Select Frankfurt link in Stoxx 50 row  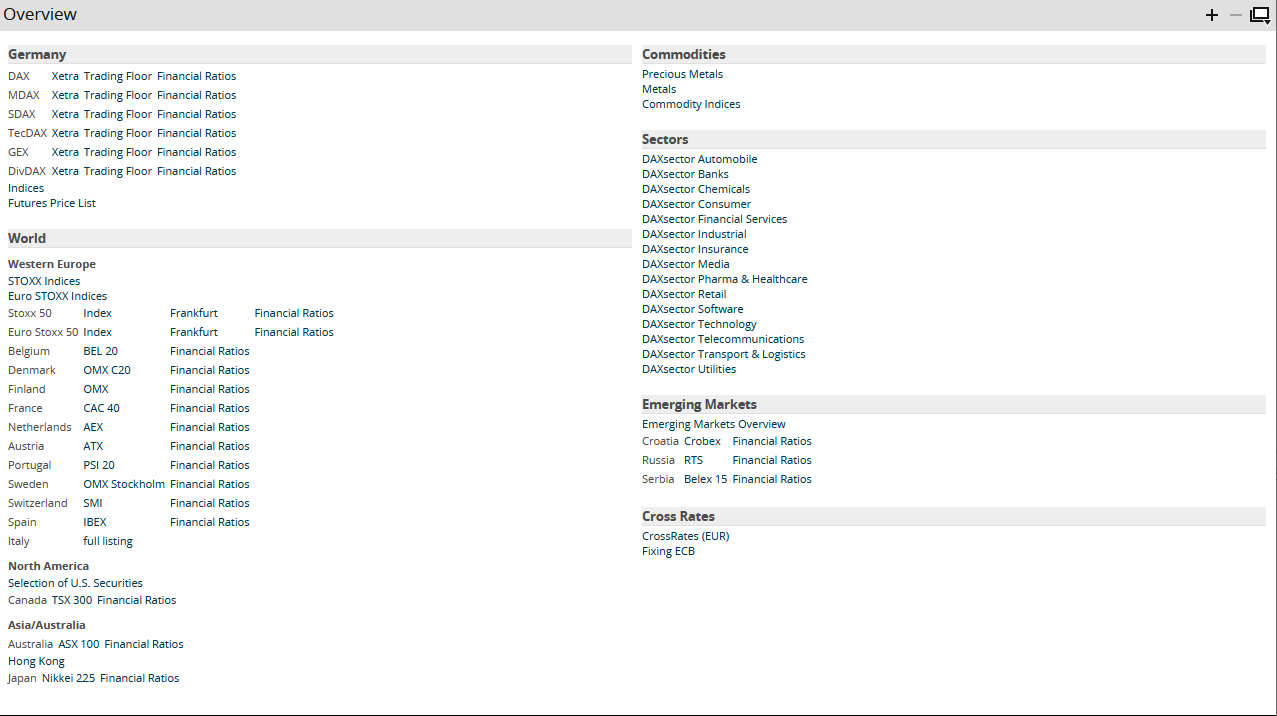(193, 313)
